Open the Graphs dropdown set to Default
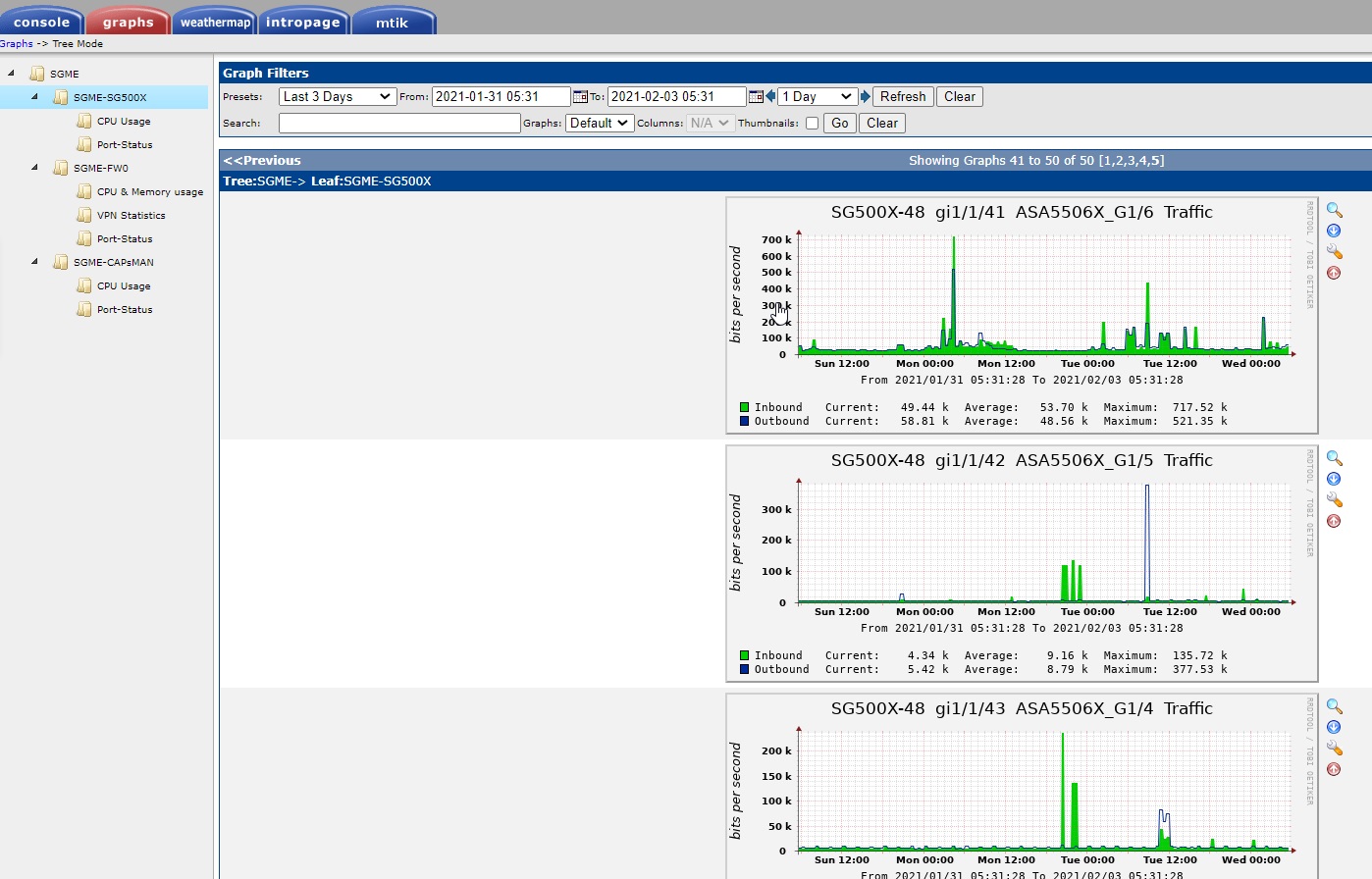 pos(600,123)
